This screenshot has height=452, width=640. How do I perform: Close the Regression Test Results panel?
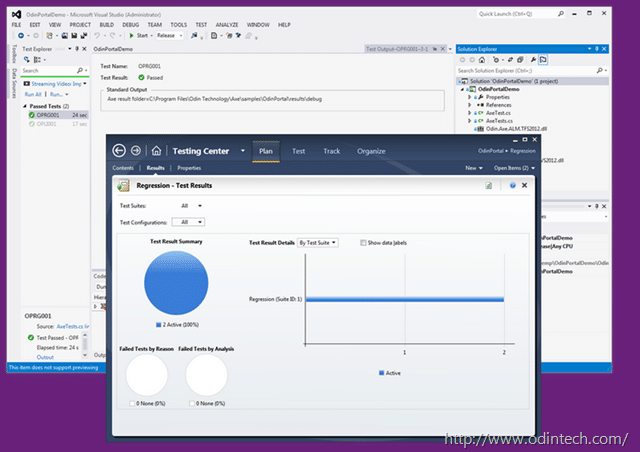pyautogui.click(x=524, y=185)
